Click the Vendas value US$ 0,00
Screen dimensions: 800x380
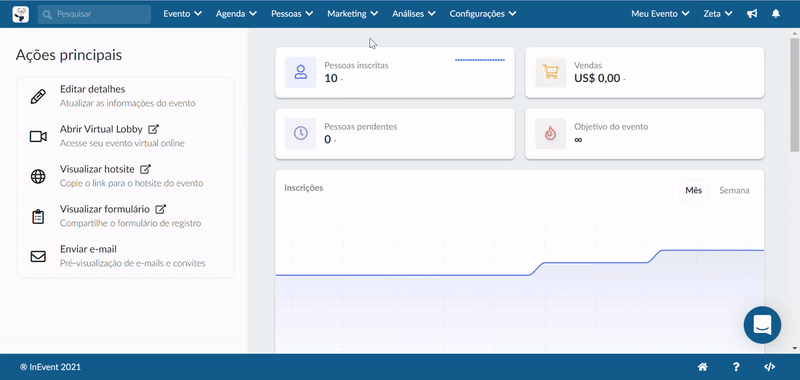pyautogui.click(x=597, y=79)
